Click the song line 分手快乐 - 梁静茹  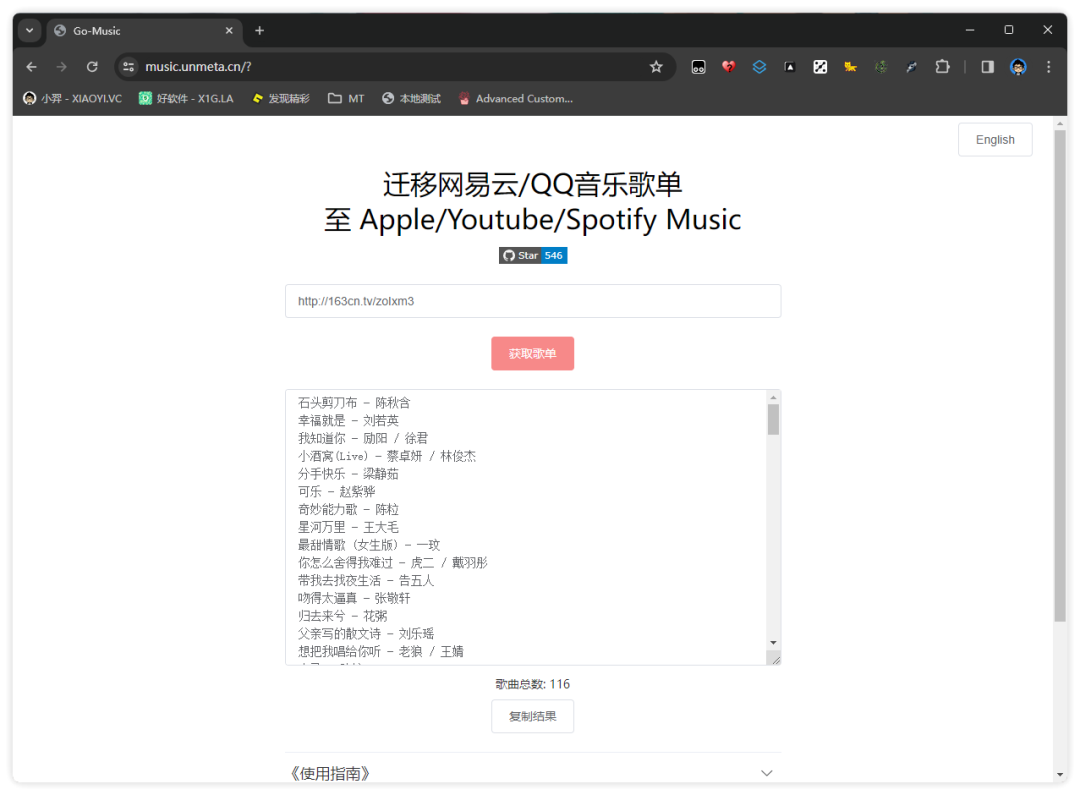click(349, 474)
